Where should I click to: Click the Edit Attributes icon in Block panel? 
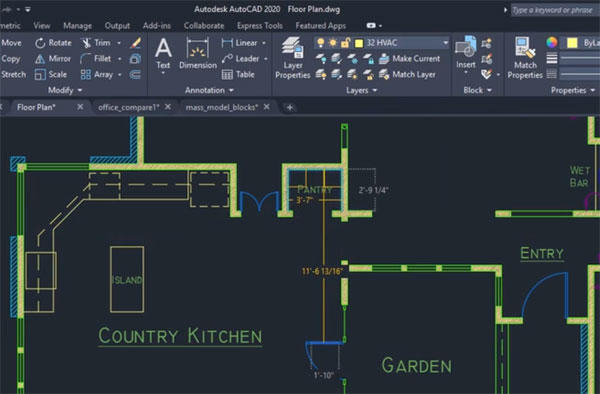487,74
